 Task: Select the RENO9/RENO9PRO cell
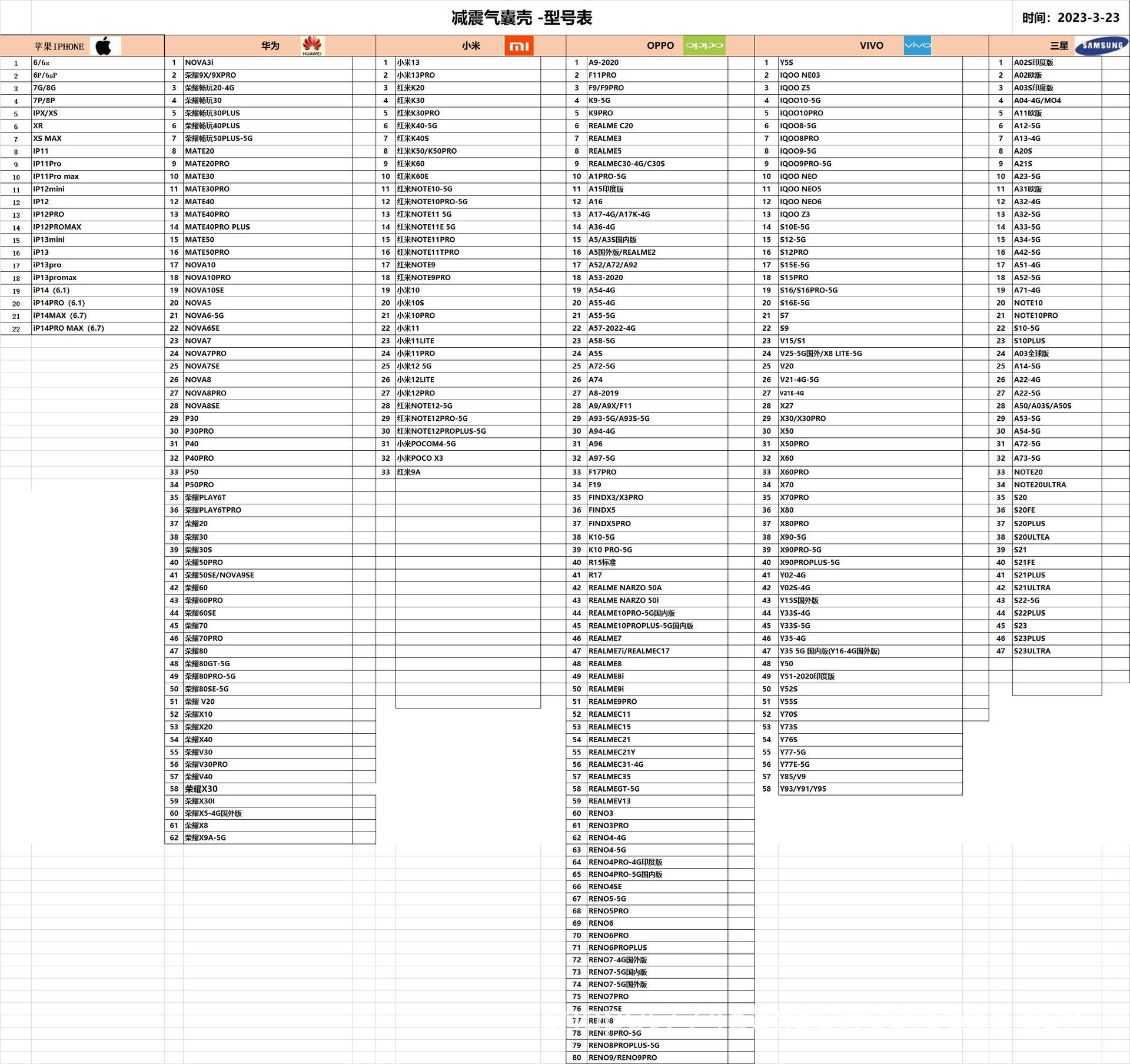(x=622, y=1058)
